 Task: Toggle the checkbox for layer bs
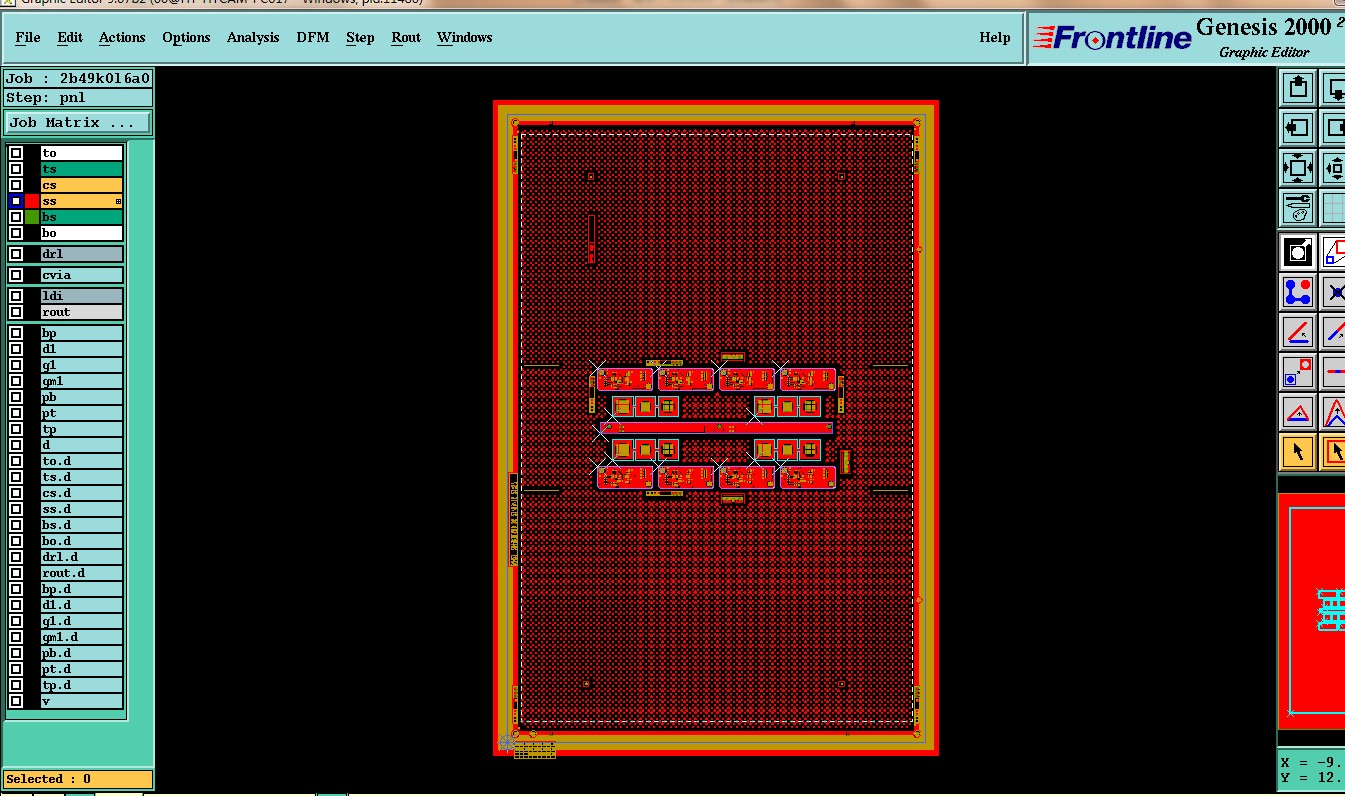16,217
